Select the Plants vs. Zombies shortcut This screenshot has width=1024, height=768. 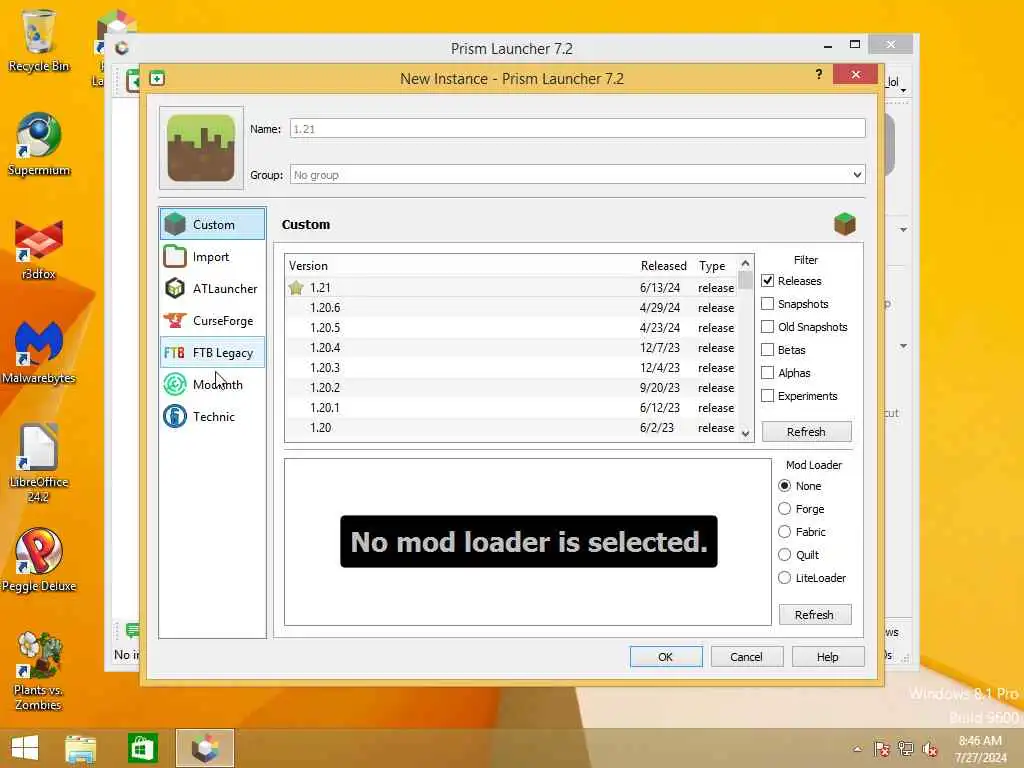click(x=39, y=671)
